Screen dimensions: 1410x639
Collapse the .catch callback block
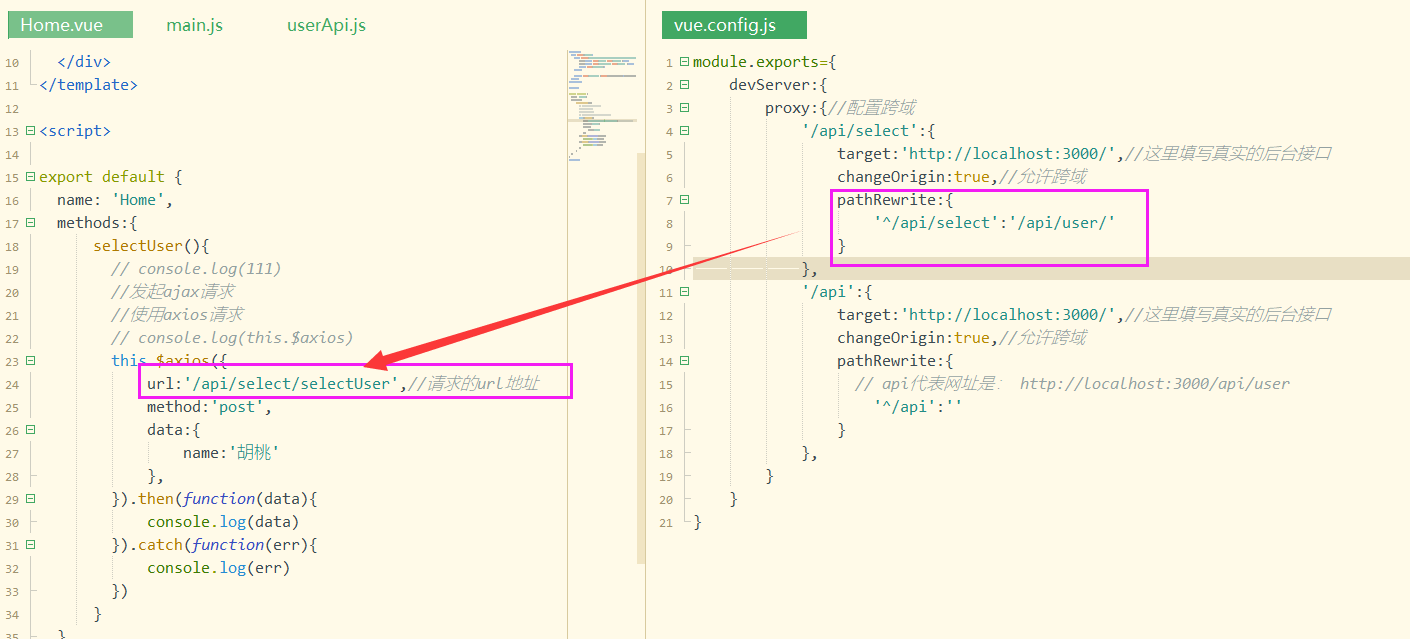pos(31,544)
